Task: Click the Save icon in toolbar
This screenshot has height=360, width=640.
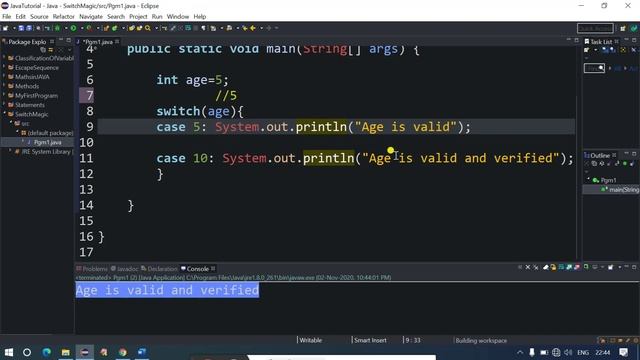Action: tap(21, 28)
